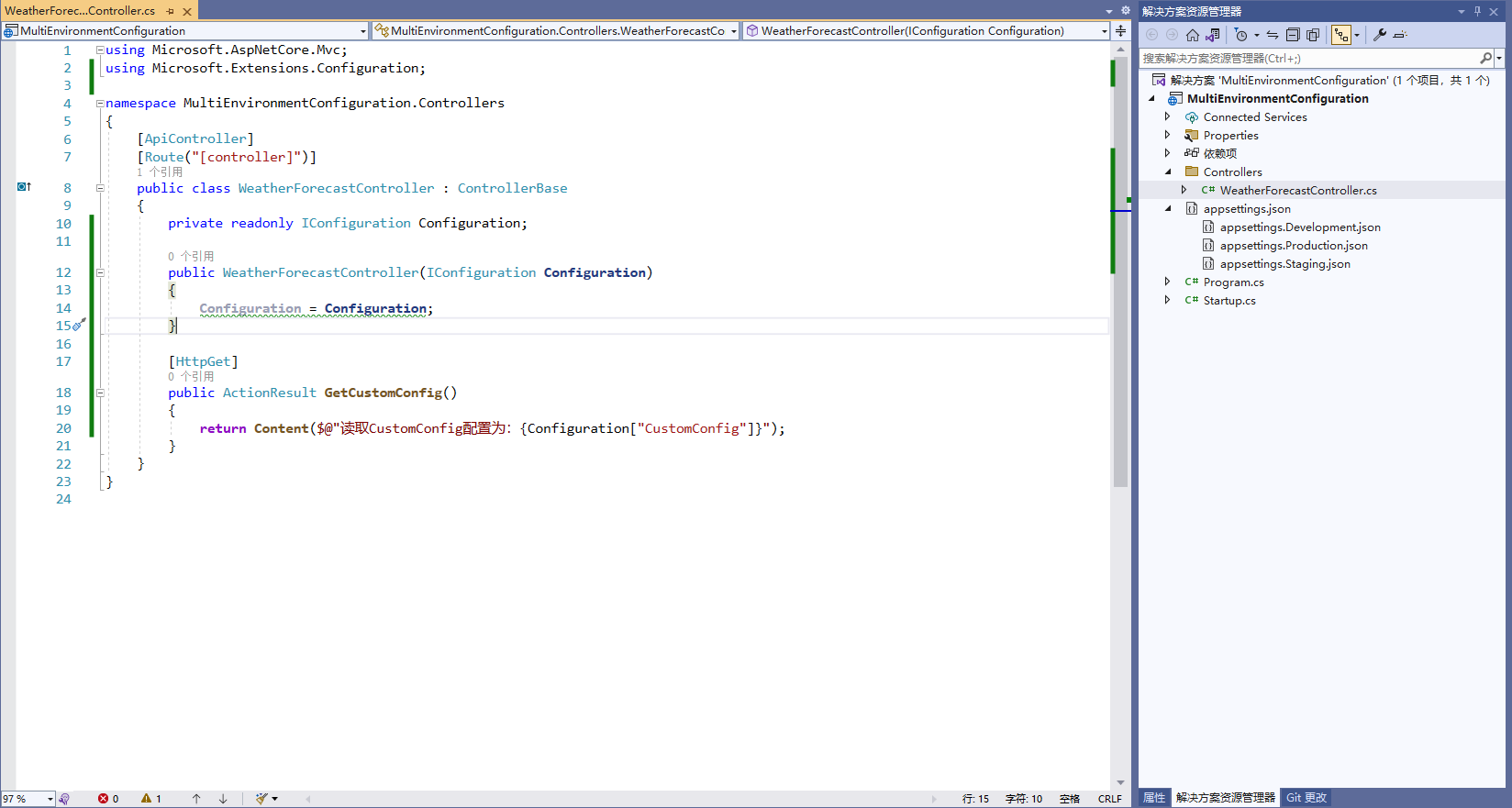
Task: Go to previous issue arrow
Action: (x=196, y=799)
